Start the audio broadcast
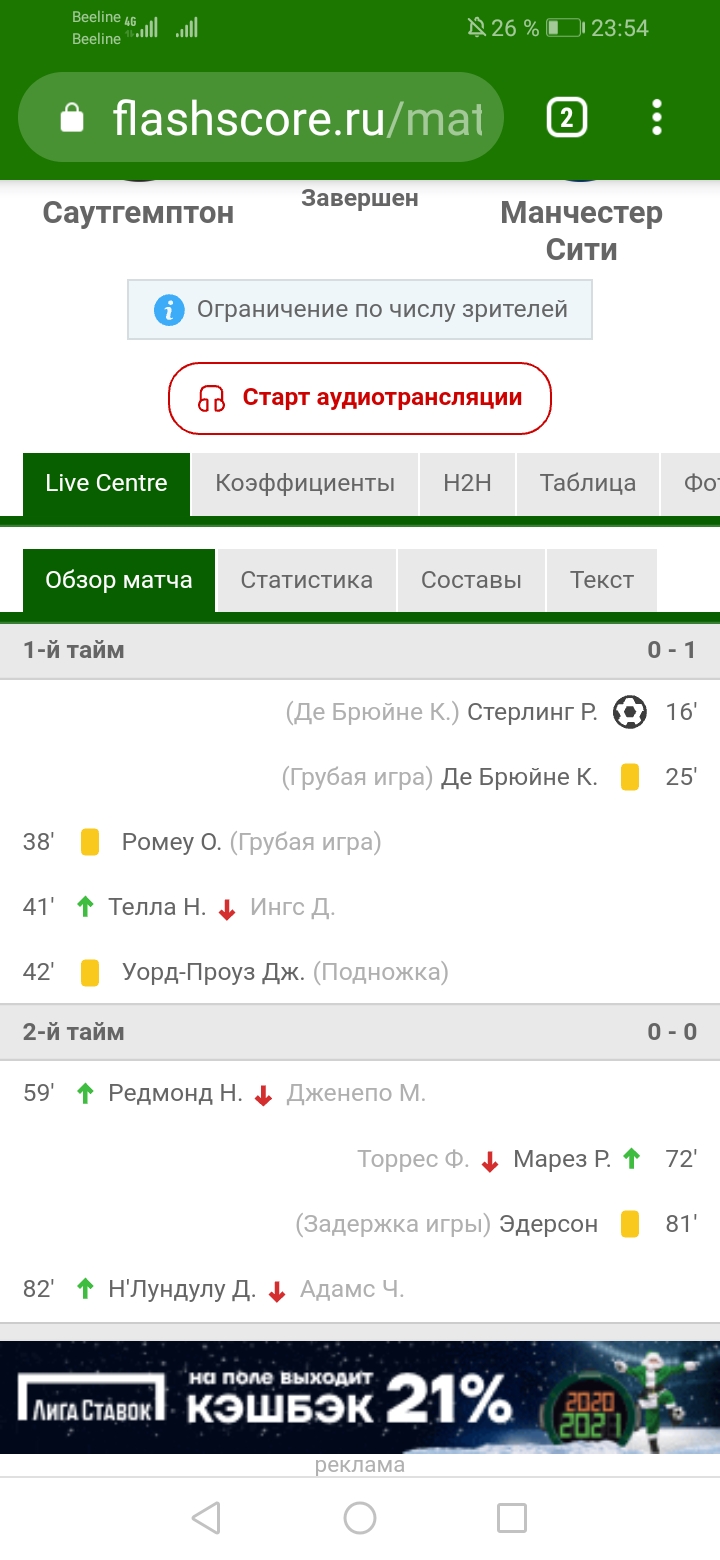Screen dimensions: 720x1560 point(360,398)
